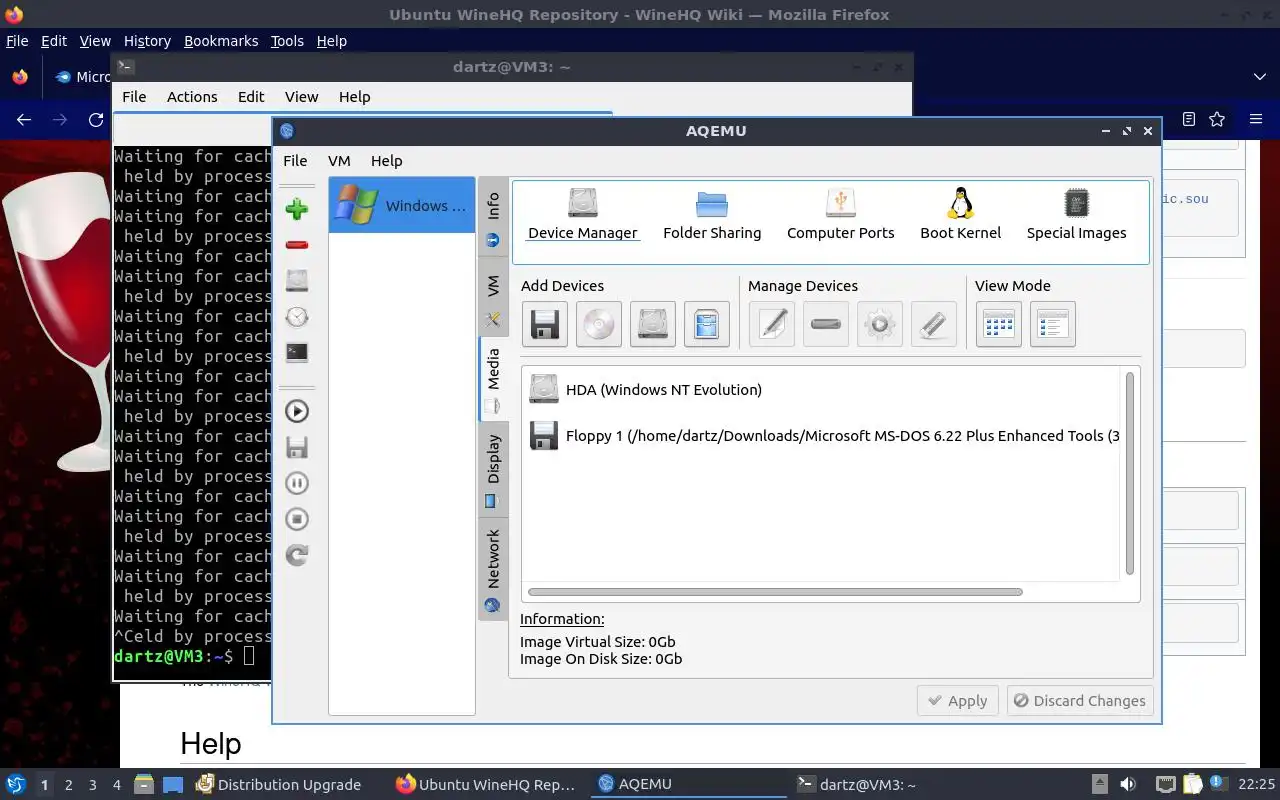
Task: Switch to workspace 2 in taskbar
Action: click(68, 785)
